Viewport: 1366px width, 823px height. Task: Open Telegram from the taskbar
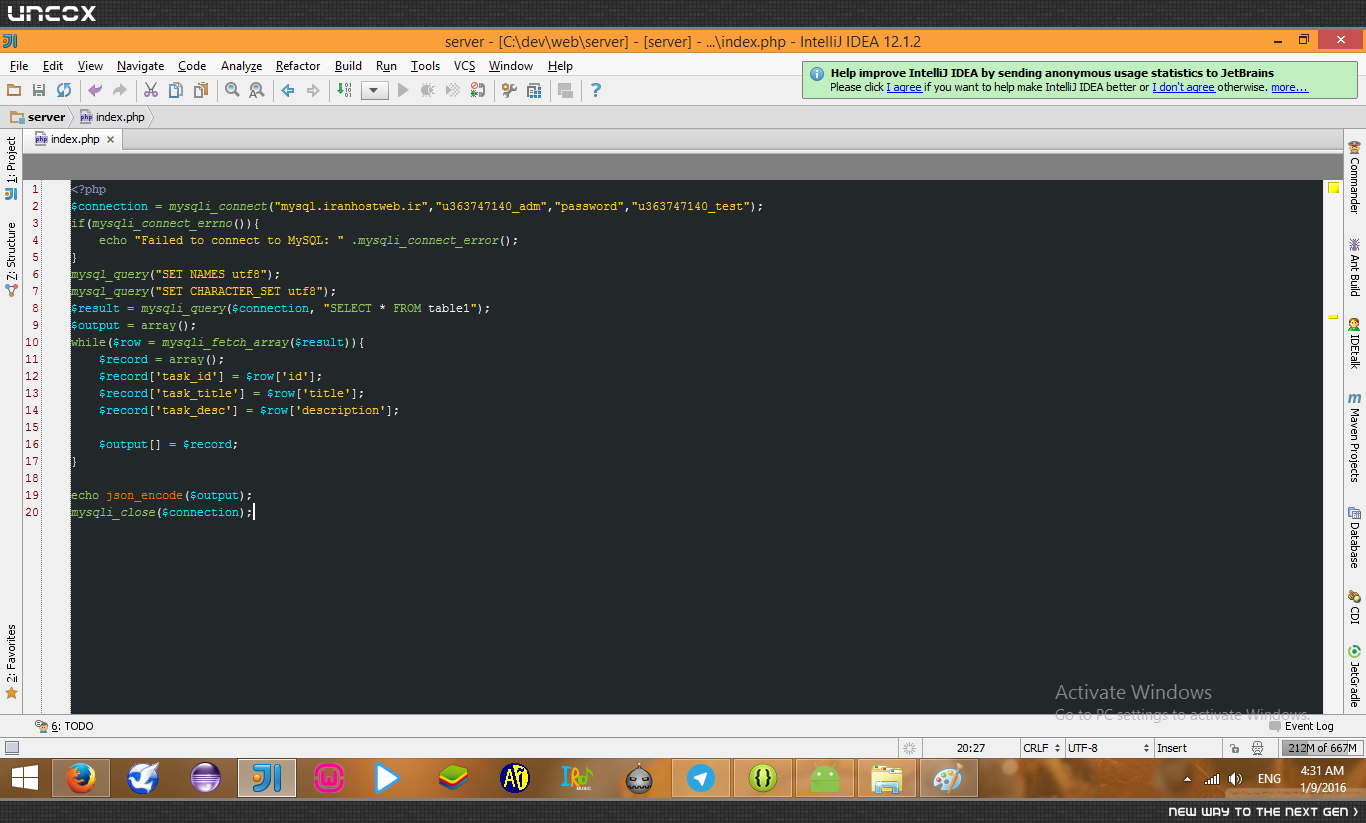[701, 778]
